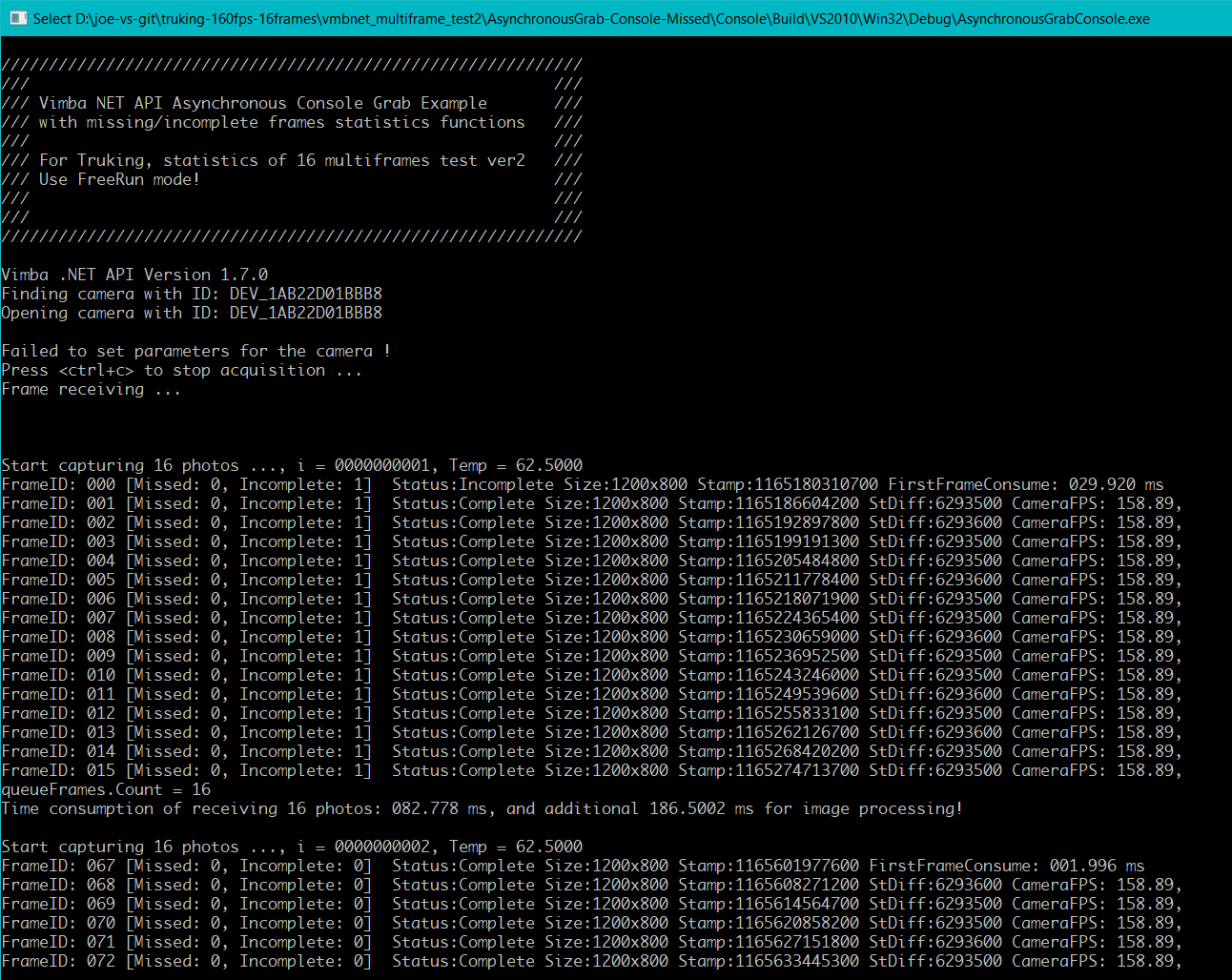Click the 'Frame receiving ...' line
Image resolution: width=1232 pixels, height=980 pixels.
pos(91,389)
